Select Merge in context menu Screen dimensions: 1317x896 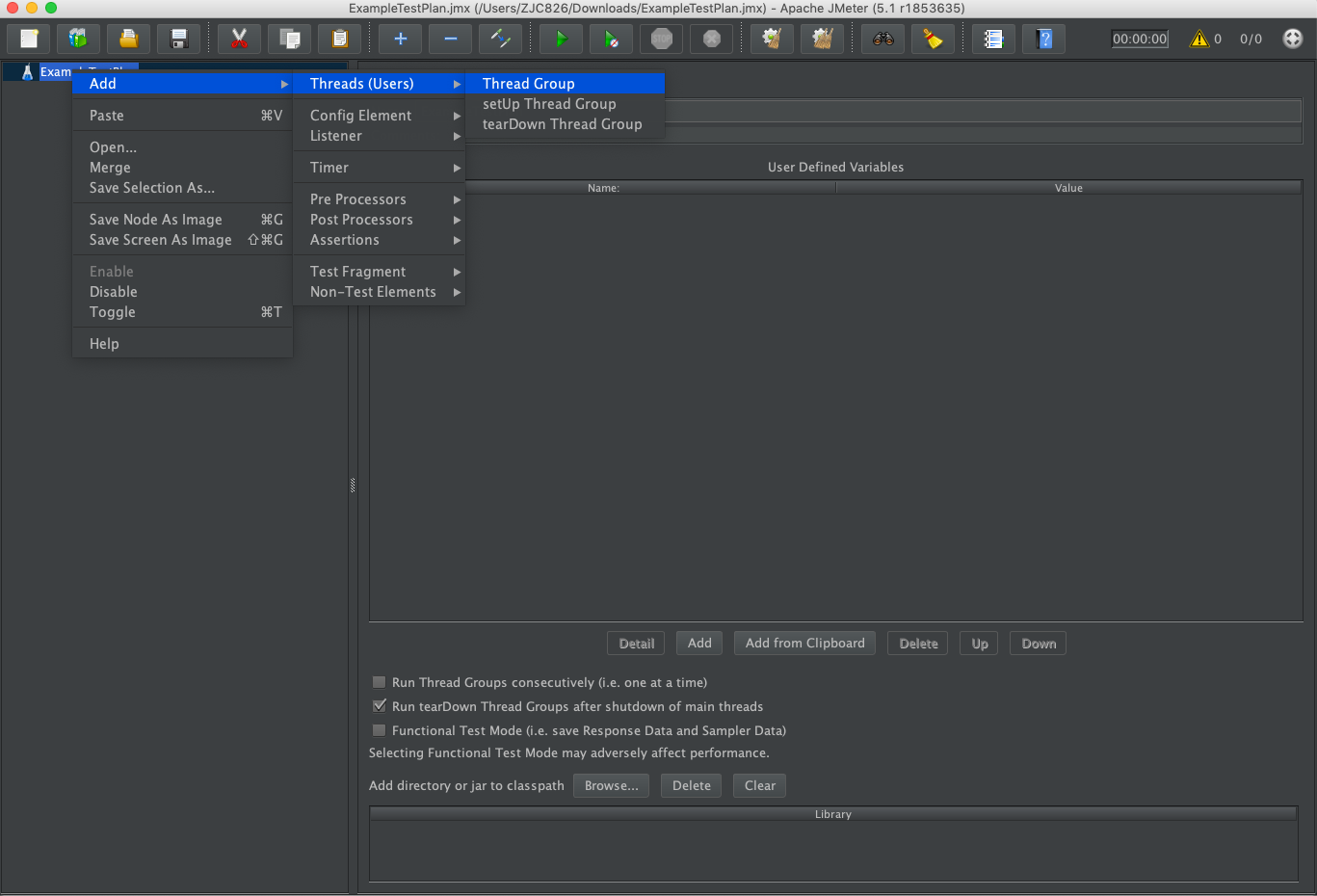pyautogui.click(x=182, y=168)
